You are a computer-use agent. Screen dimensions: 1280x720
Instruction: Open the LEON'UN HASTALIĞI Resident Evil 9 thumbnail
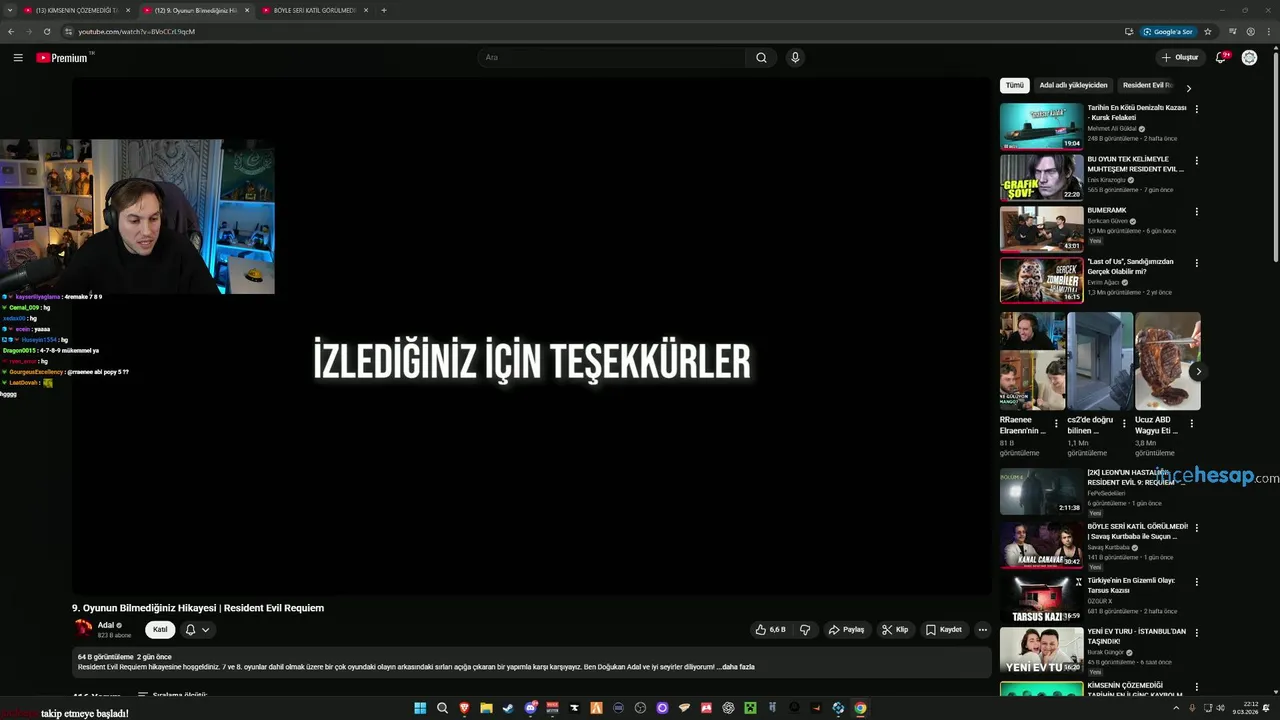(x=1041, y=491)
